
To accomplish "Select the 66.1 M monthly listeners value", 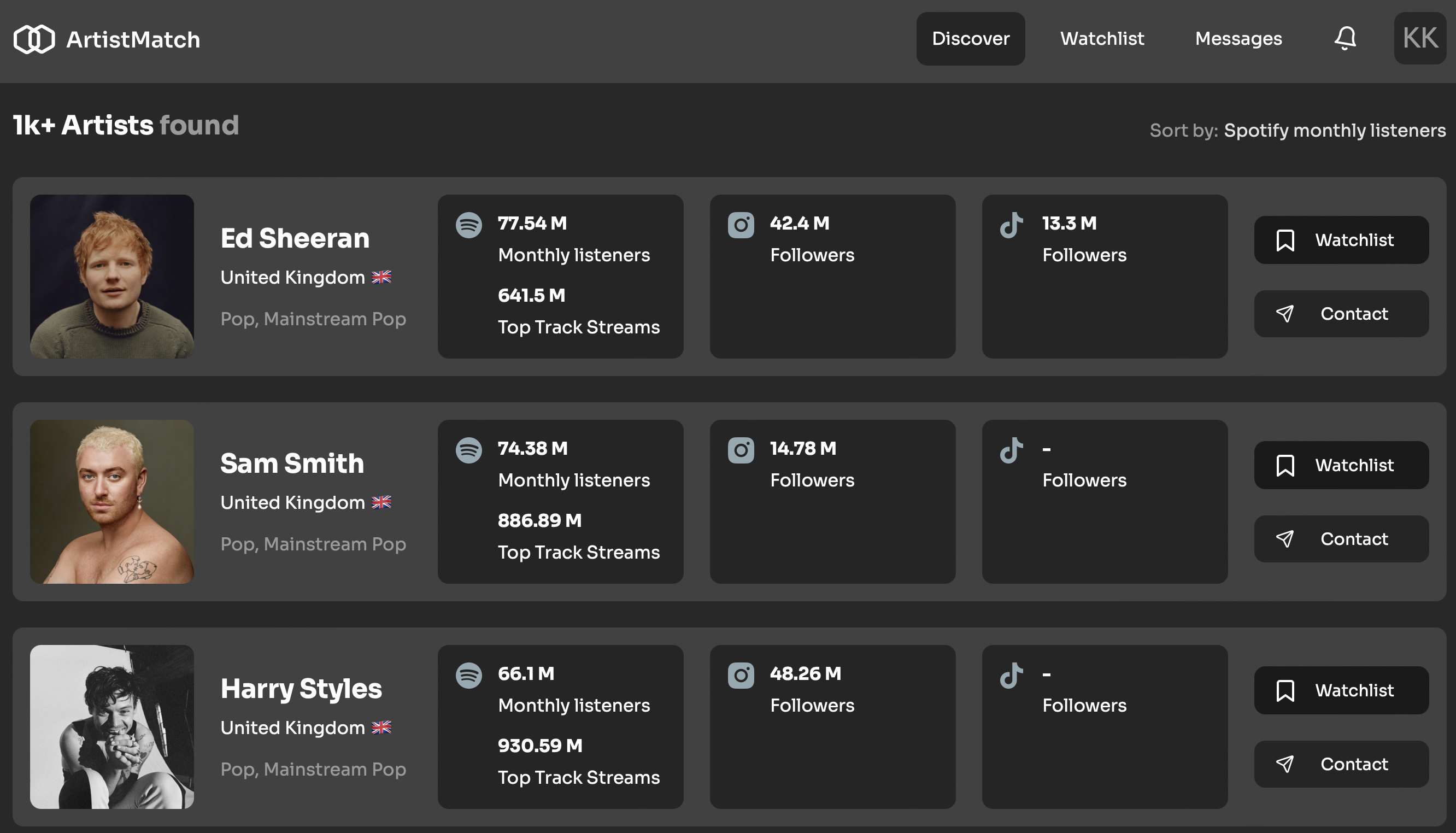I will [x=526, y=674].
